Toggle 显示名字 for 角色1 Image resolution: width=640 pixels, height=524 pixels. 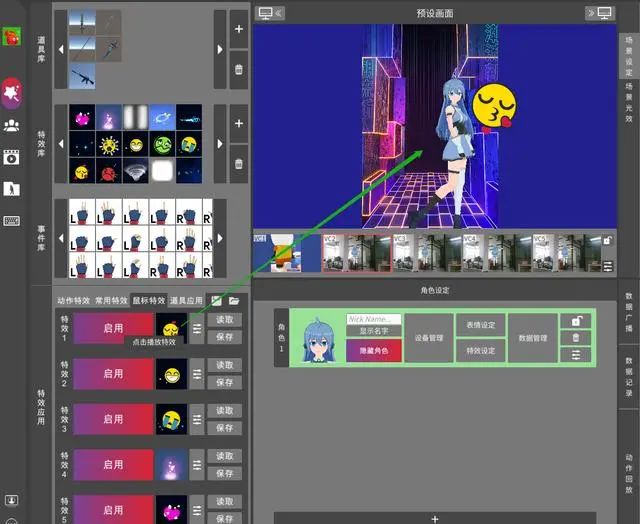click(374, 331)
